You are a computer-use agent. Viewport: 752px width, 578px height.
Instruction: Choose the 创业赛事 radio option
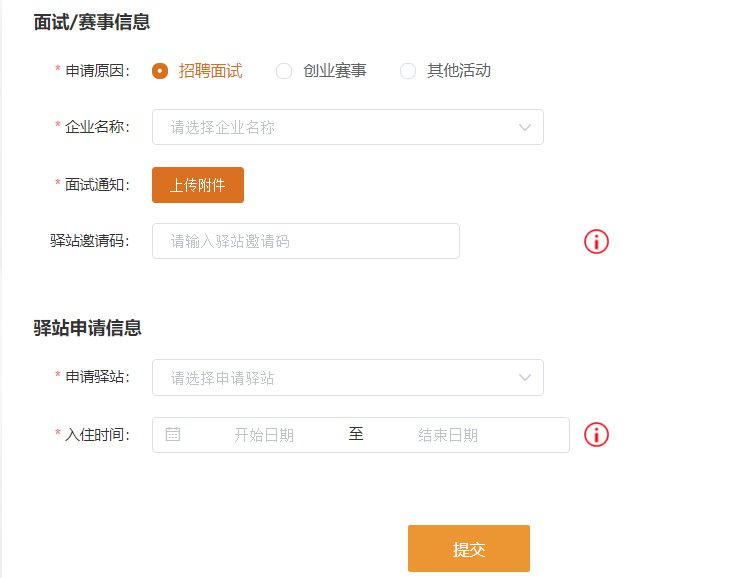[284, 71]
